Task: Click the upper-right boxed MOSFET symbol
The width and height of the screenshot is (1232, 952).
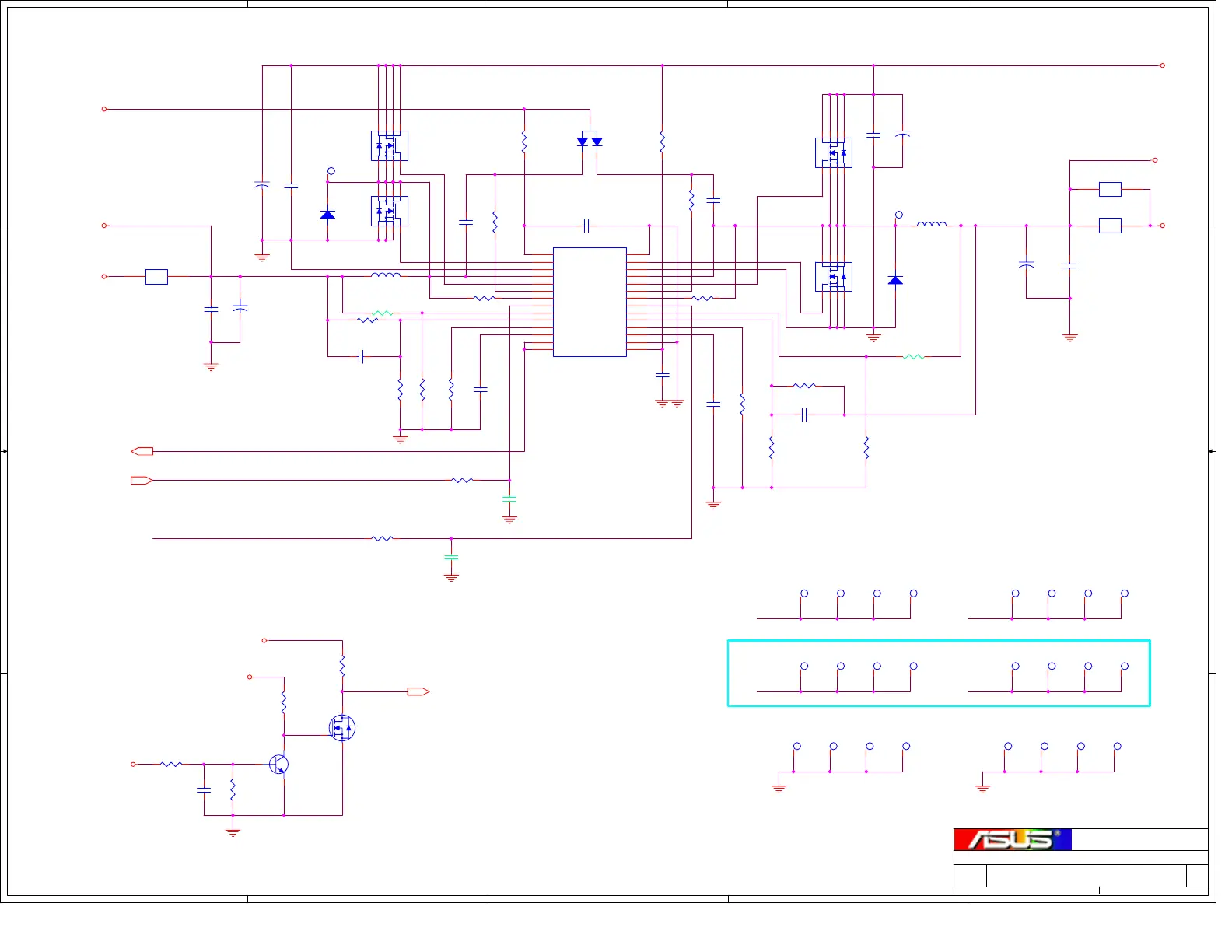Action: [x=834, y=152]
